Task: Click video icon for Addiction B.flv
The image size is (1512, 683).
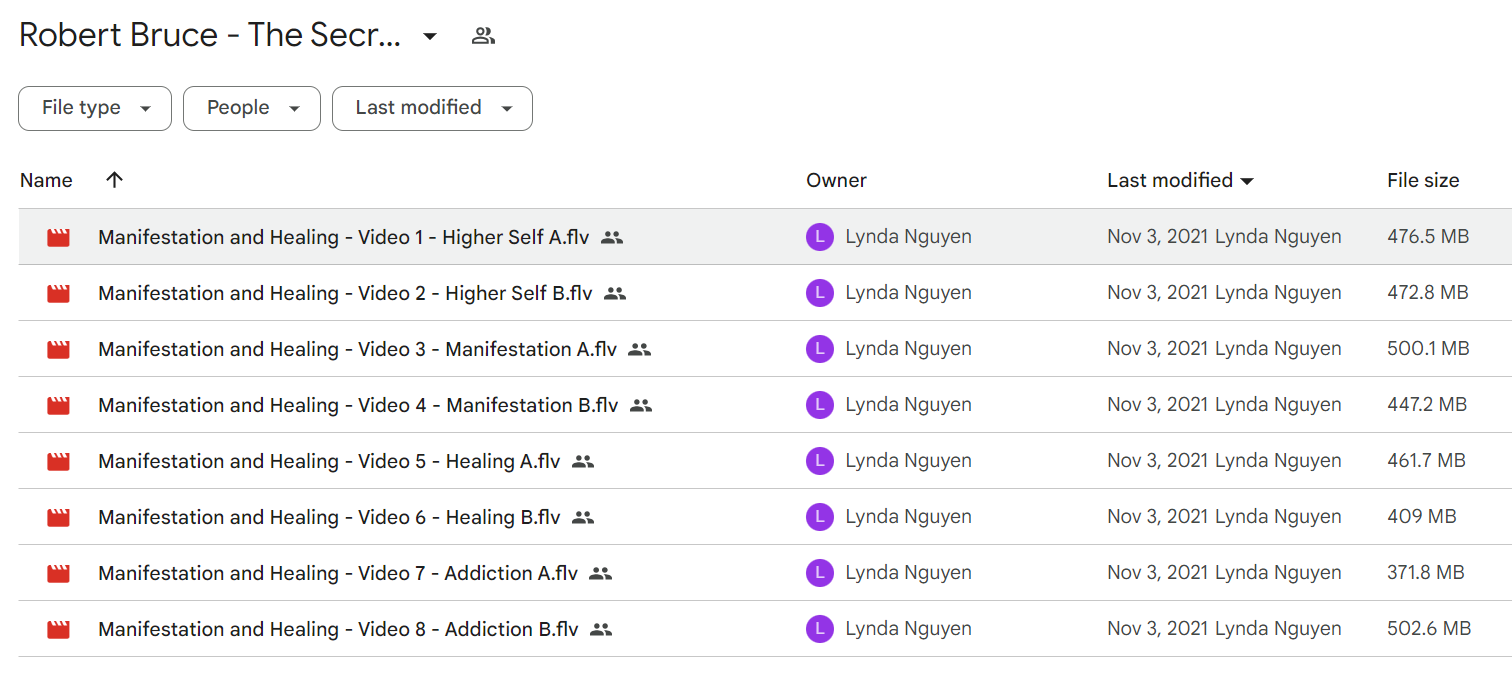Action: pos(59,629)
